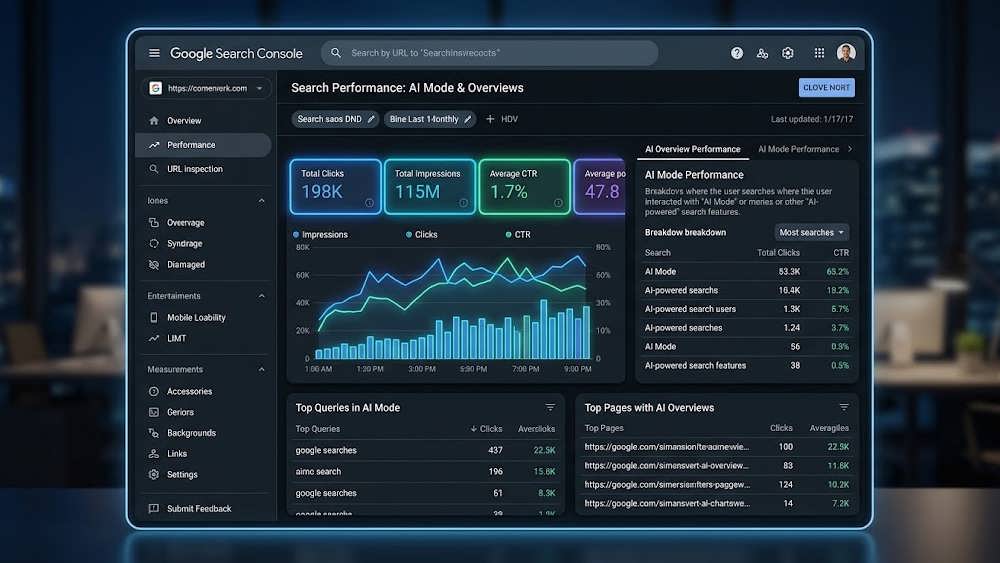This screenshot has height=563, width=1000.
Task: Collapse the Measurements section
Action: click(261, 369)
